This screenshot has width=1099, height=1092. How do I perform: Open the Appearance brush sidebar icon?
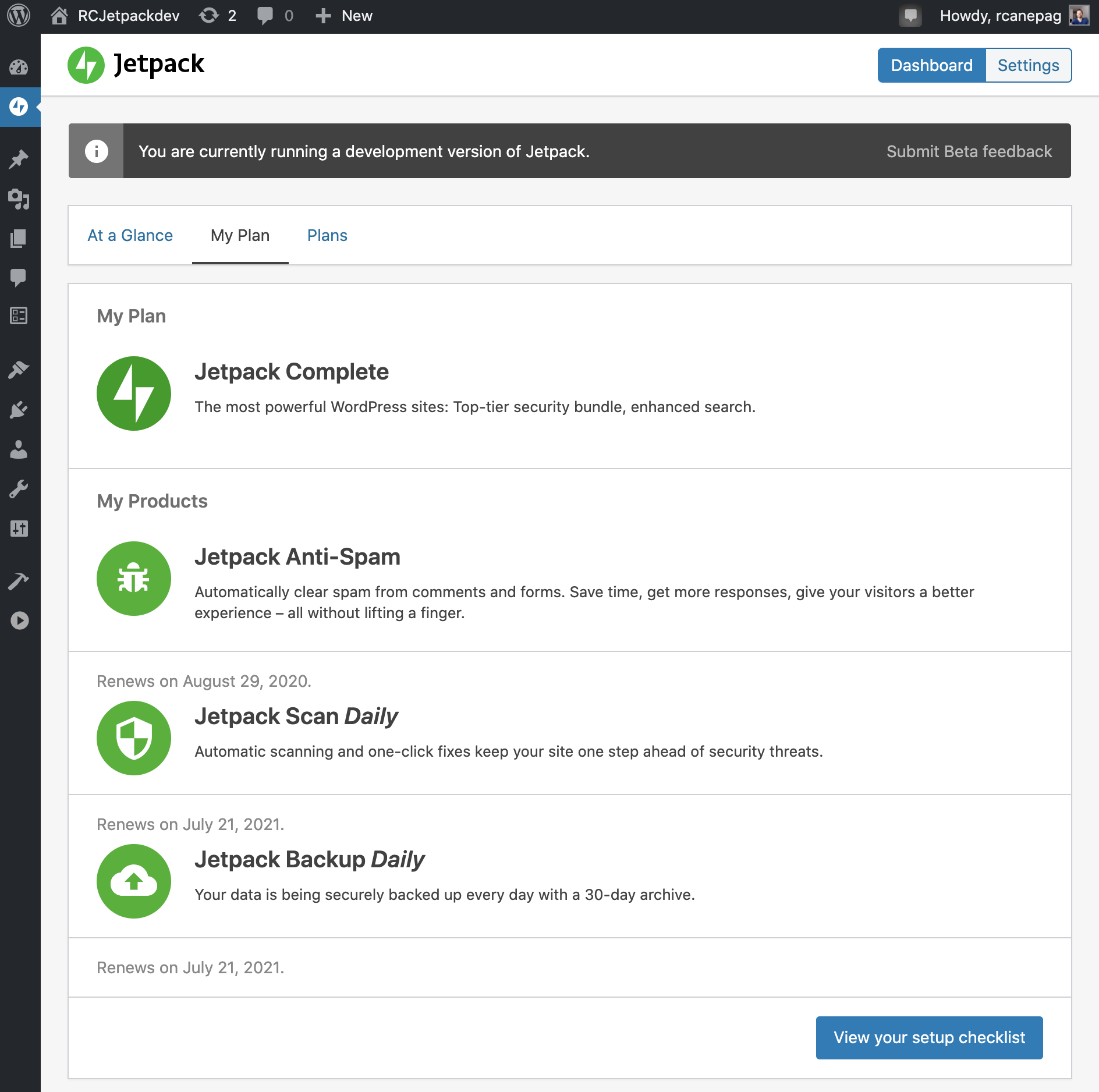[x=19, y=370]
